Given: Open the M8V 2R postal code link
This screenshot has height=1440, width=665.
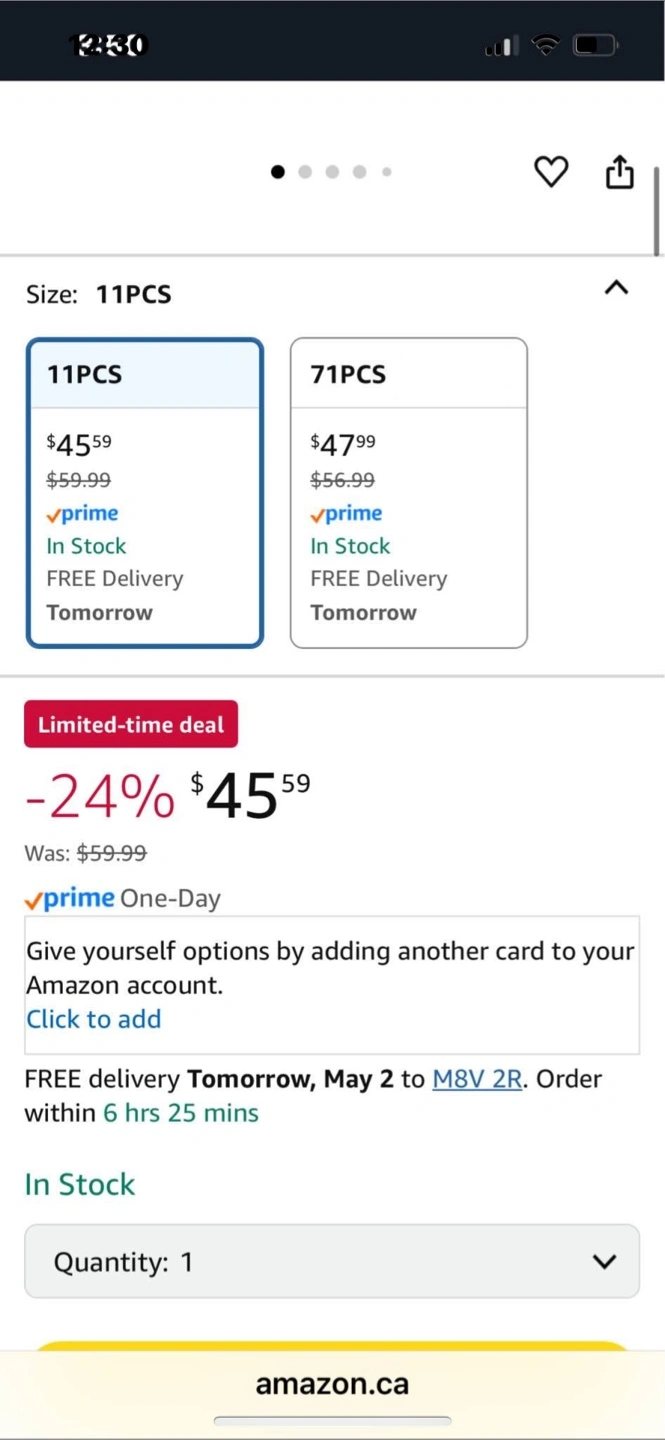Looking at the screenshot, I should [477, 1080].
